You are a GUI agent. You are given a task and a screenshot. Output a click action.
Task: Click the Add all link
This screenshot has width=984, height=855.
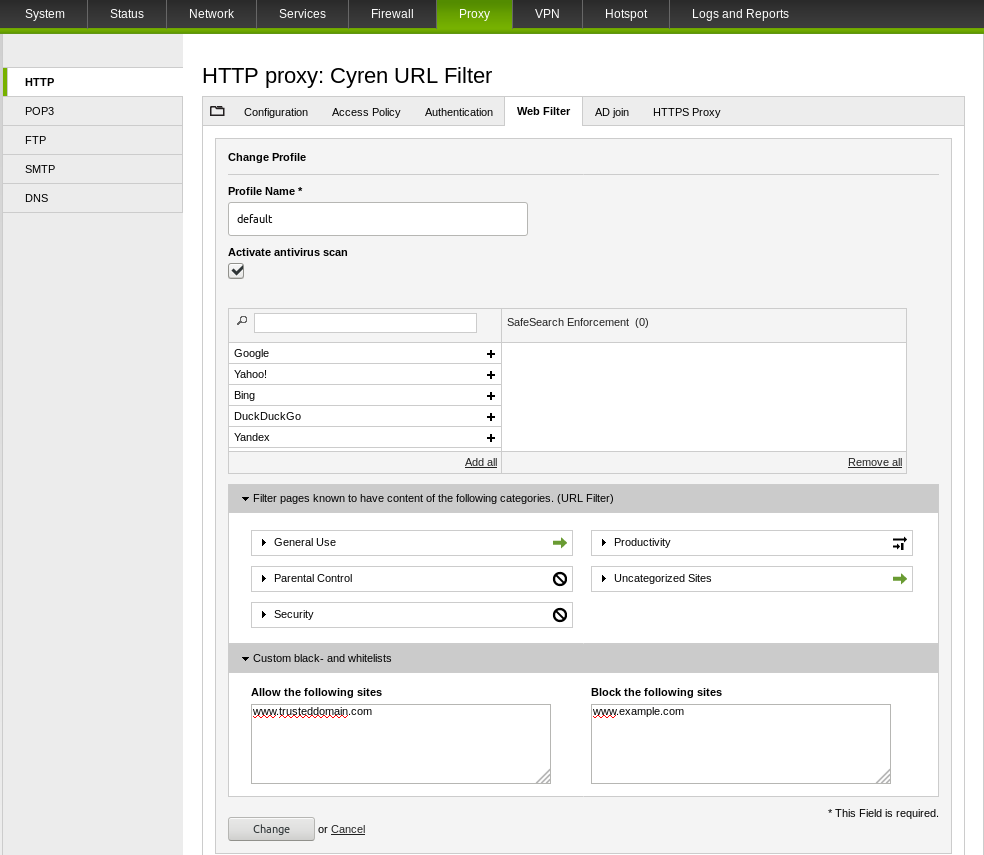(x=481, y=462)
